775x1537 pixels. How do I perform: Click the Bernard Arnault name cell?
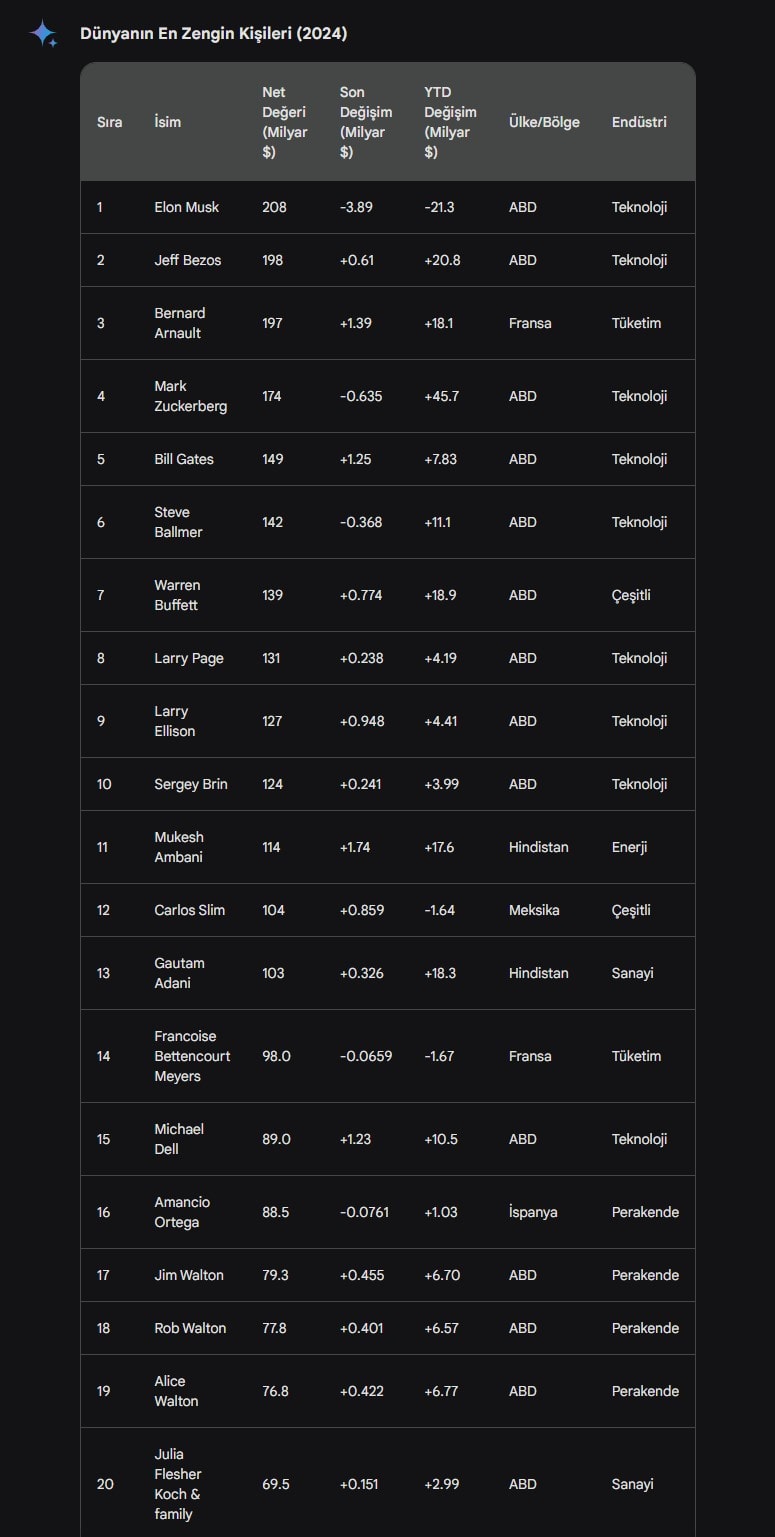180,323
